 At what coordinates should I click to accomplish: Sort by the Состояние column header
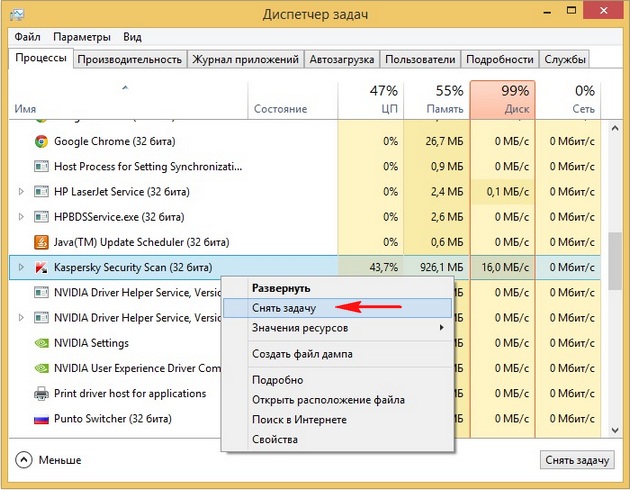click(292, 100)
